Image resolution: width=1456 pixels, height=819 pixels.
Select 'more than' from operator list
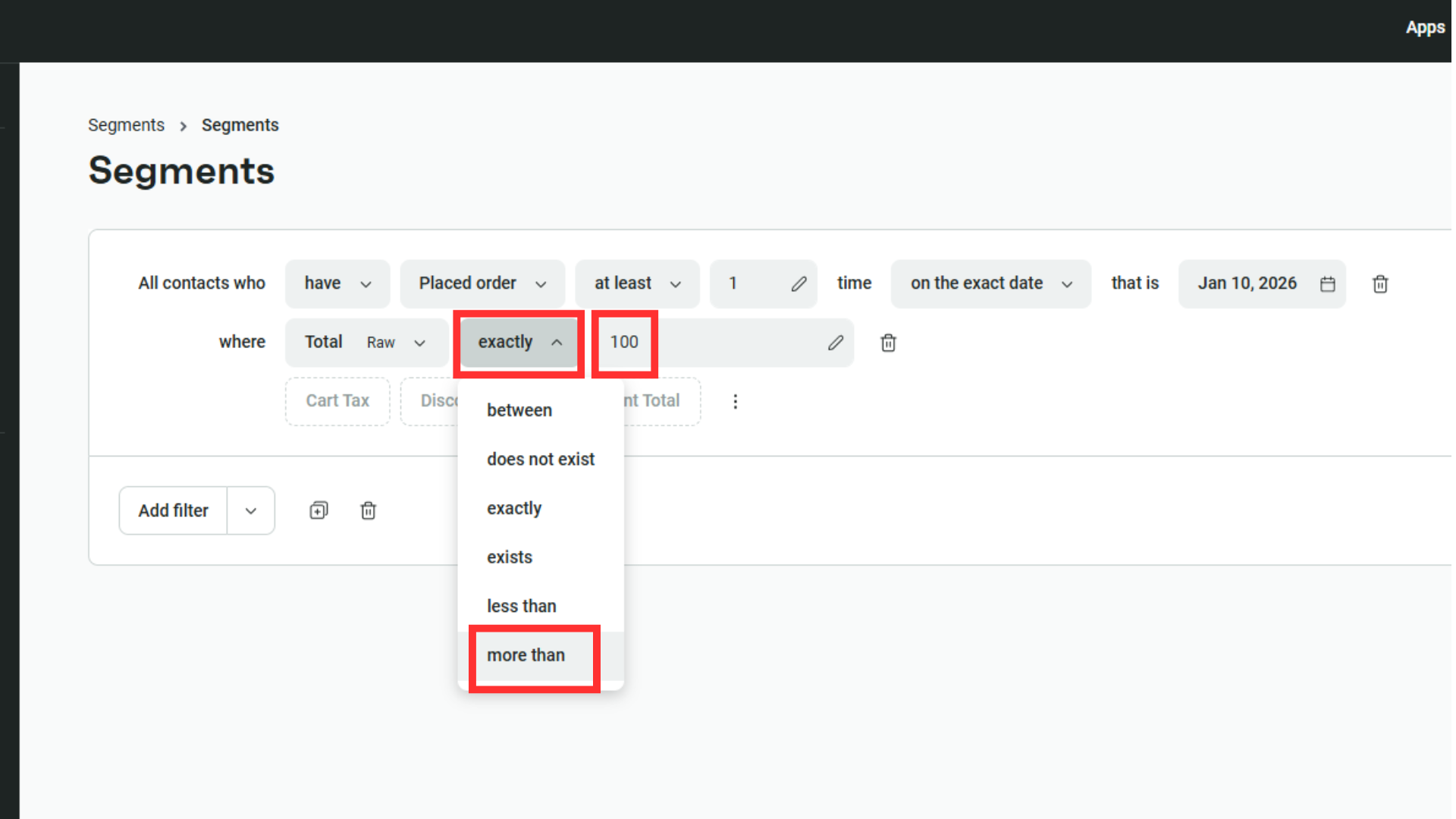click(x=526, y=655)
